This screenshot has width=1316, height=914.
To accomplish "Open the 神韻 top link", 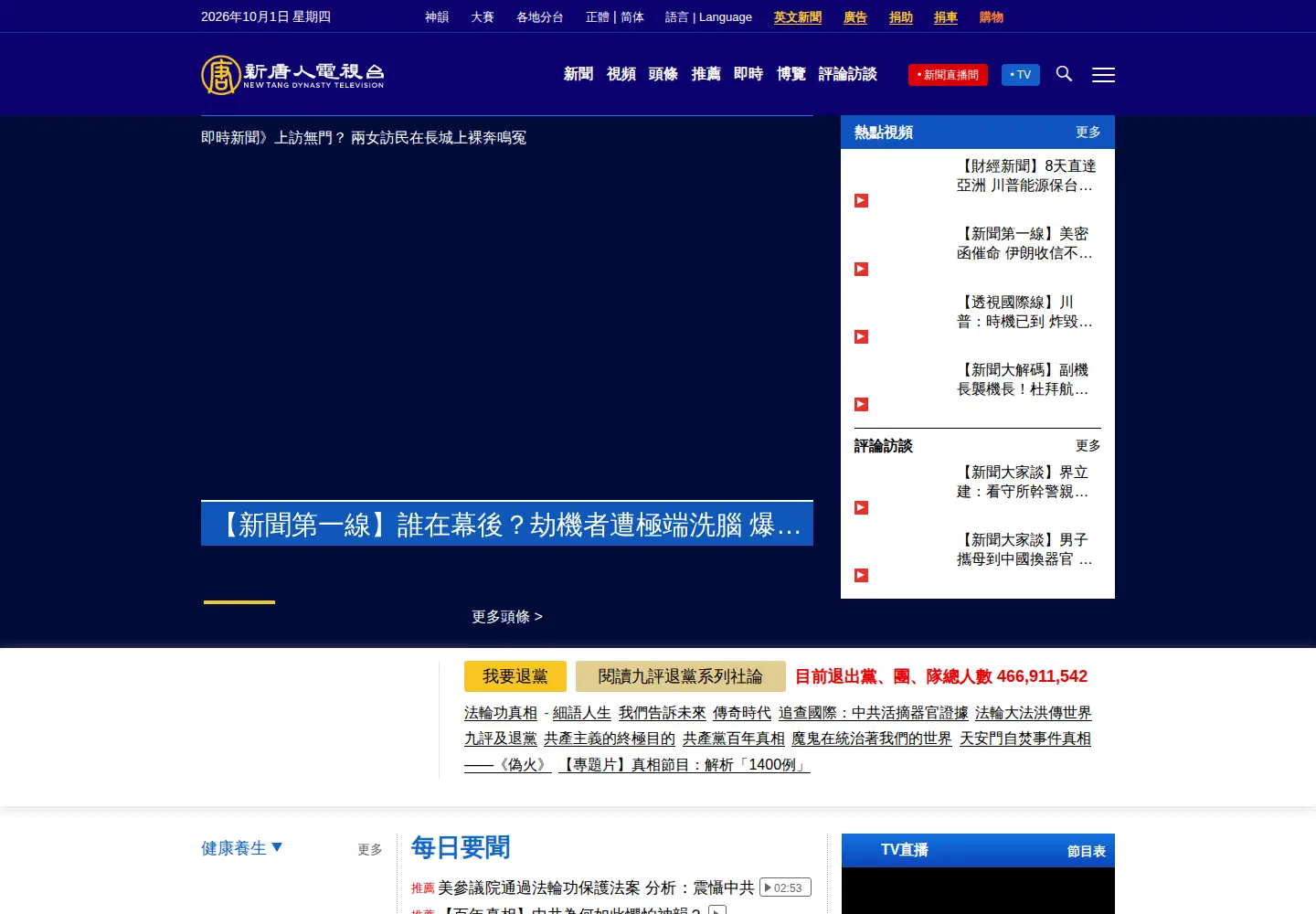I will (x=437, y=16).
